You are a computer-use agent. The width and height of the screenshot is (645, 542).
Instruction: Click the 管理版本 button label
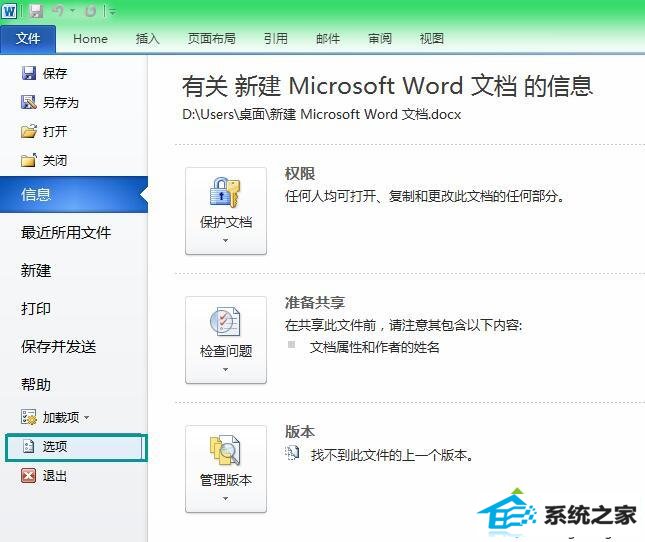pyautogui.click(x=226, y=480)
